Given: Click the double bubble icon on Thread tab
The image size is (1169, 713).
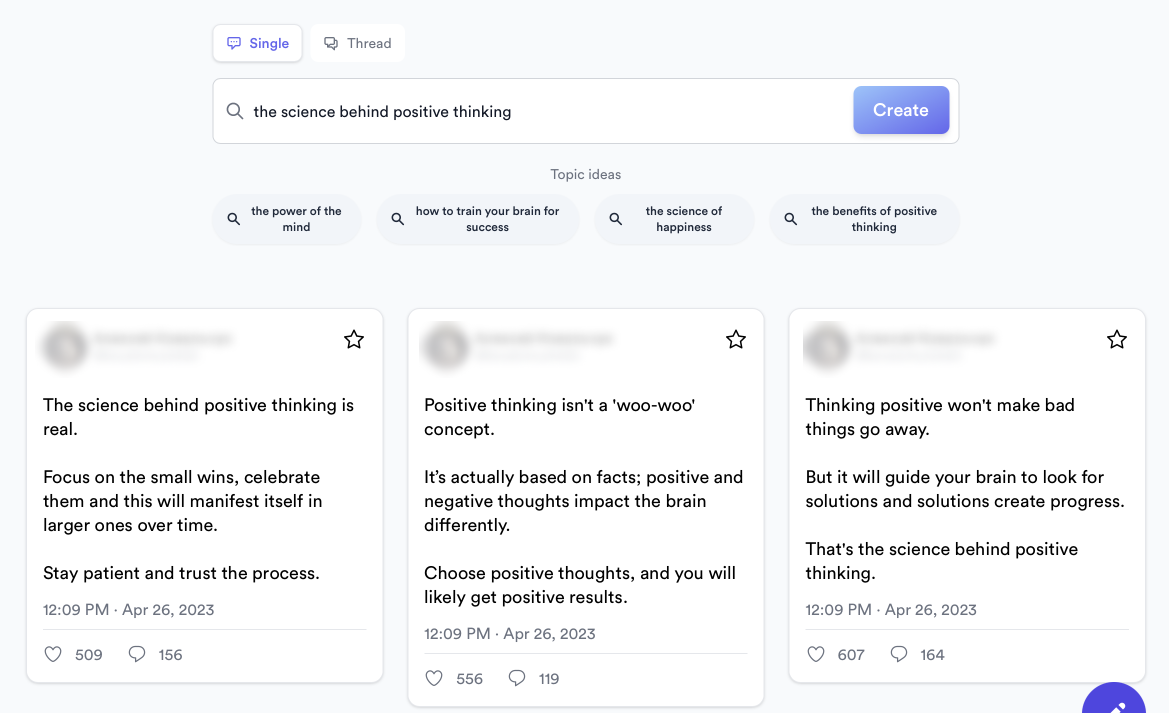Looking at the screenshot, I should [331, 43].
